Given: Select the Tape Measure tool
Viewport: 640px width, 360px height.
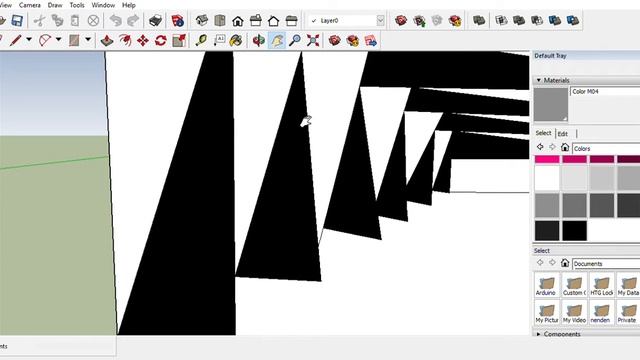Looking at the screenshot, I should (201, 40).
